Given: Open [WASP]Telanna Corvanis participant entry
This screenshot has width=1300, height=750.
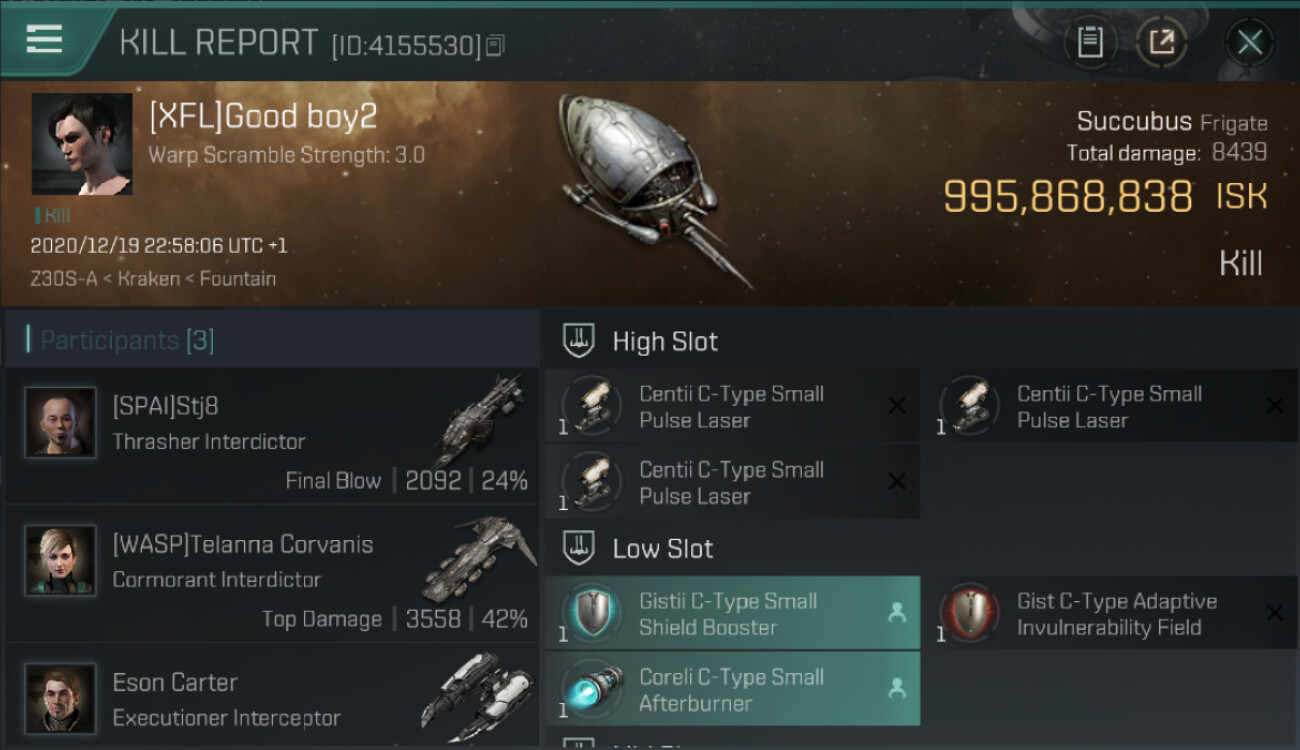Looking at the screenshot, I should tap(272, 573).
